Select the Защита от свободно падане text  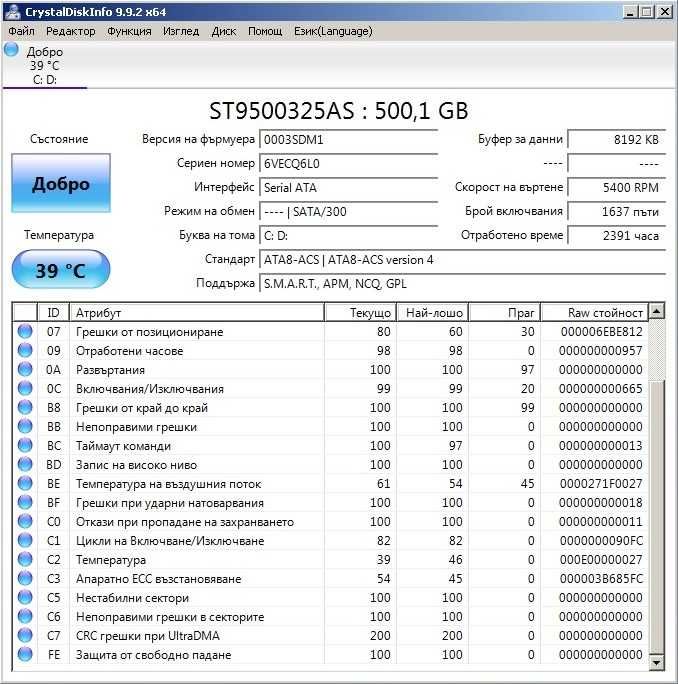pyautogui.click(x=154, y=655)
